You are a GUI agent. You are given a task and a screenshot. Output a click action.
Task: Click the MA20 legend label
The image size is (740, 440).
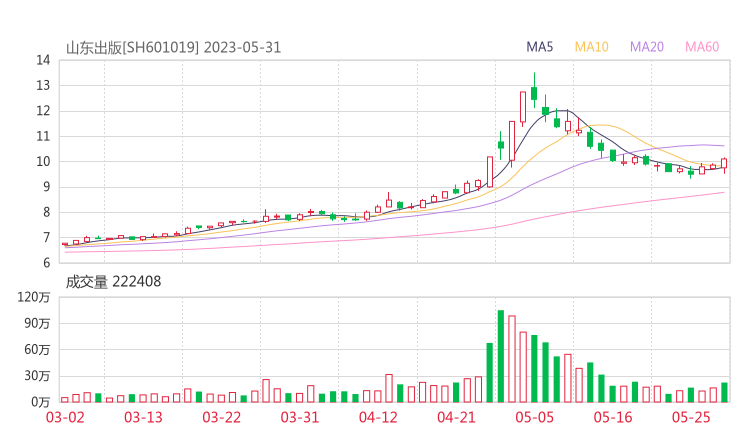coord(647,47)
